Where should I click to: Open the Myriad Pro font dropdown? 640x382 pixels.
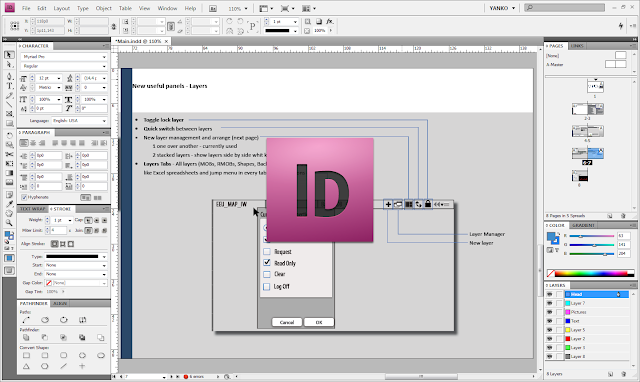click(64, 57)
